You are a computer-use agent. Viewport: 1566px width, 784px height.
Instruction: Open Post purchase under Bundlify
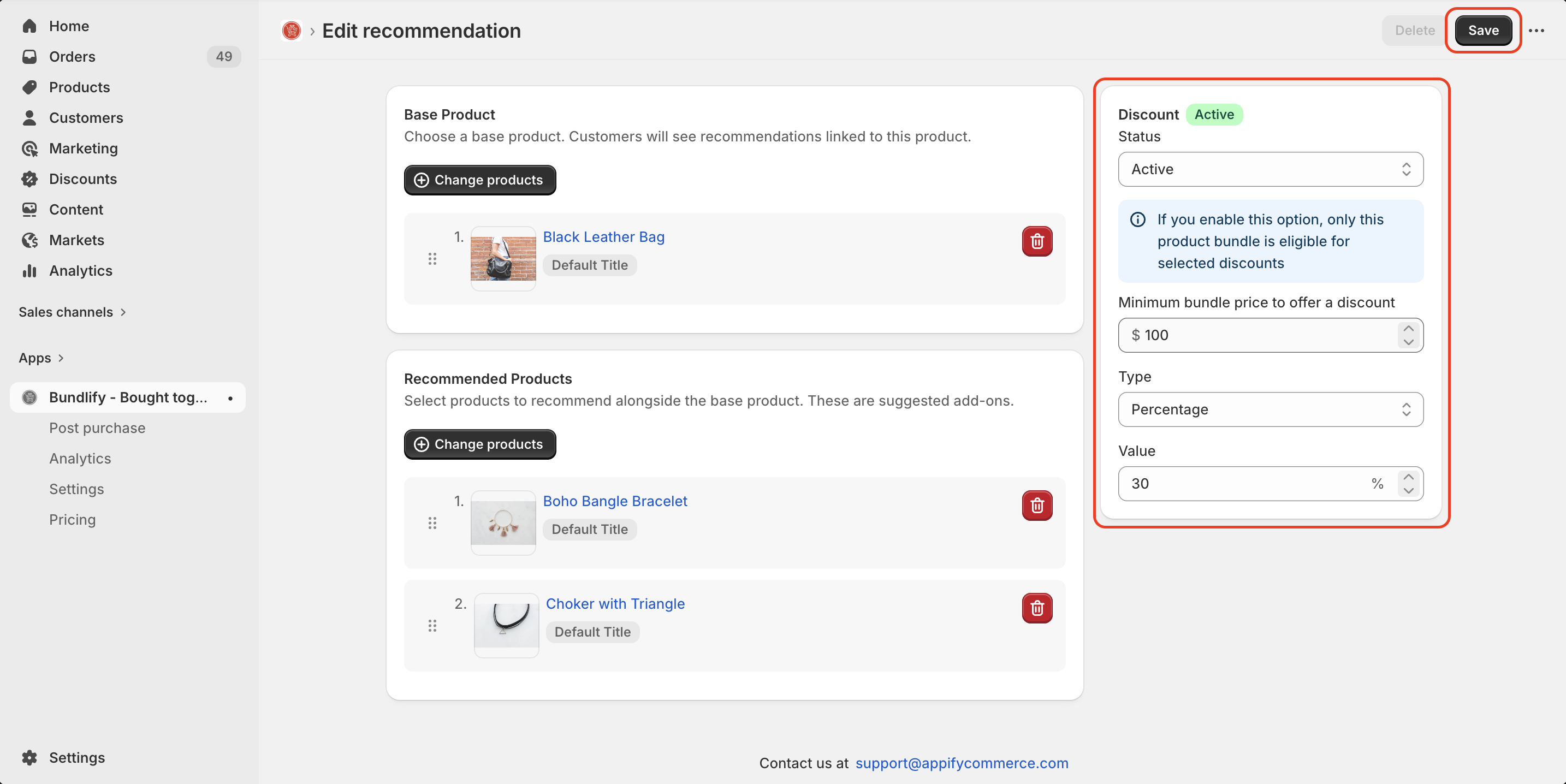pyautogui.click(x=97, y=428)
